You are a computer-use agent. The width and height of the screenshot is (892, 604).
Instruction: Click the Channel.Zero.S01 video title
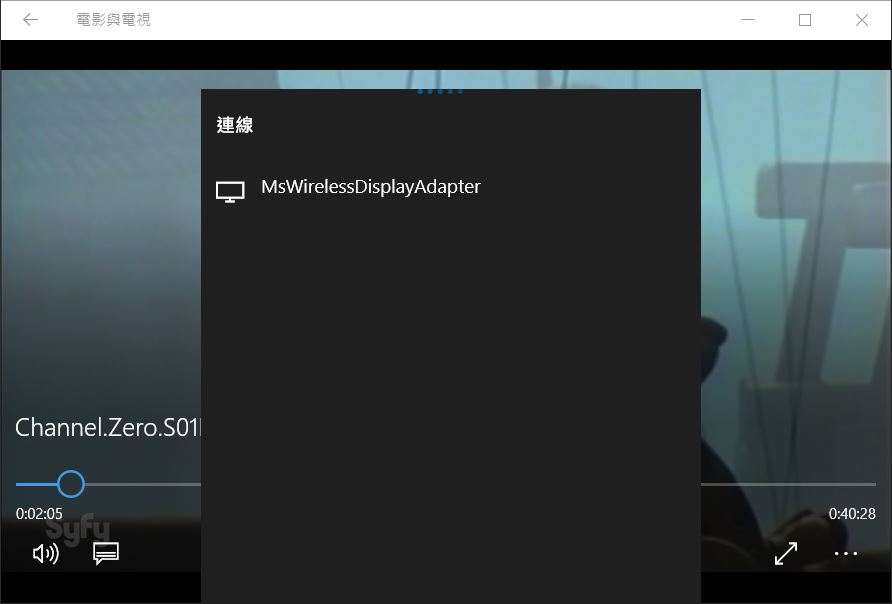point(108,428)
